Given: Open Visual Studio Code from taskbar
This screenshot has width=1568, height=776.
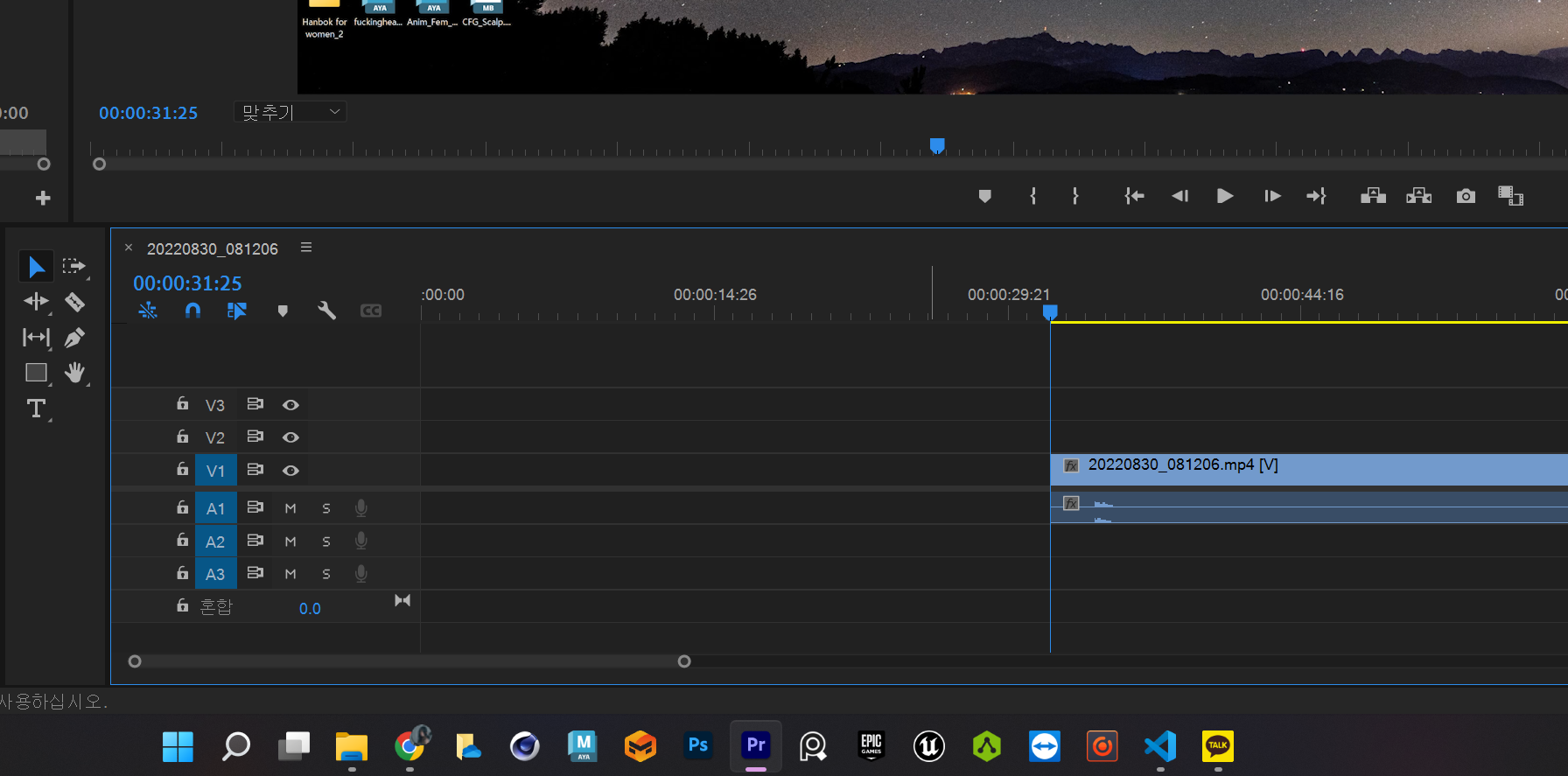Looking at the screenshot, I should (1160, 746).
